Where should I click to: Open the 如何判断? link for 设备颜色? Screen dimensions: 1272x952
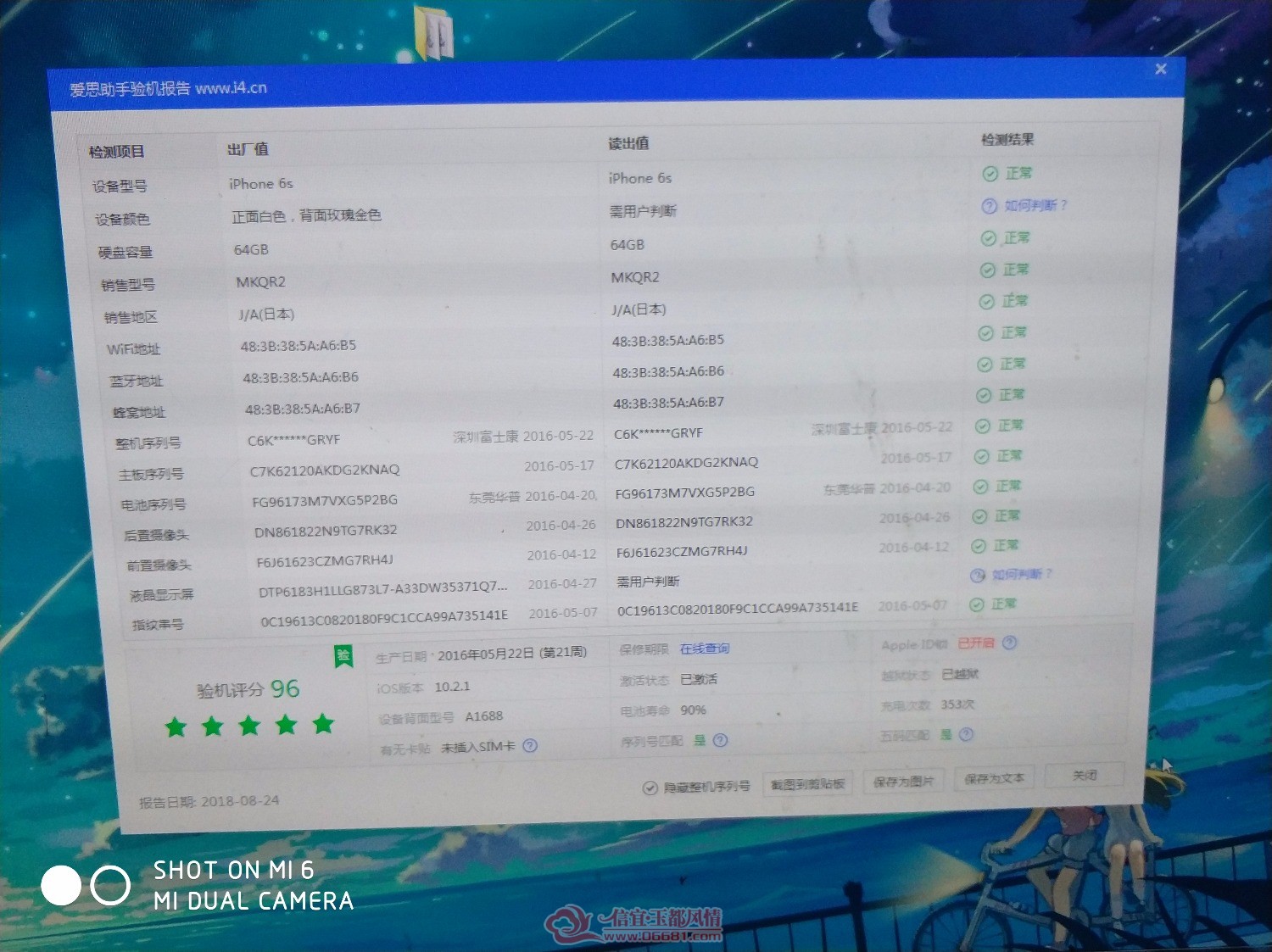1035,205
